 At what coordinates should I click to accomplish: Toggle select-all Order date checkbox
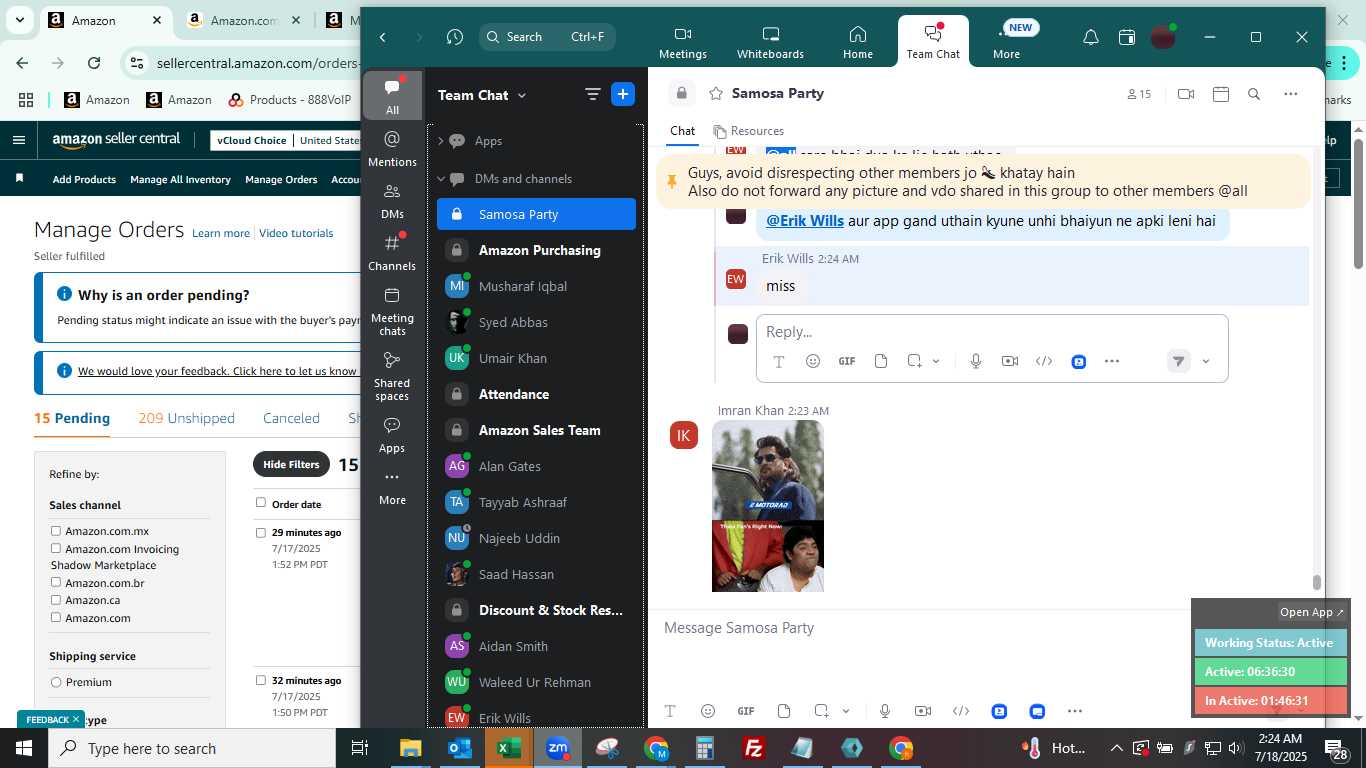pyautogui.click(x=261, y=503)
